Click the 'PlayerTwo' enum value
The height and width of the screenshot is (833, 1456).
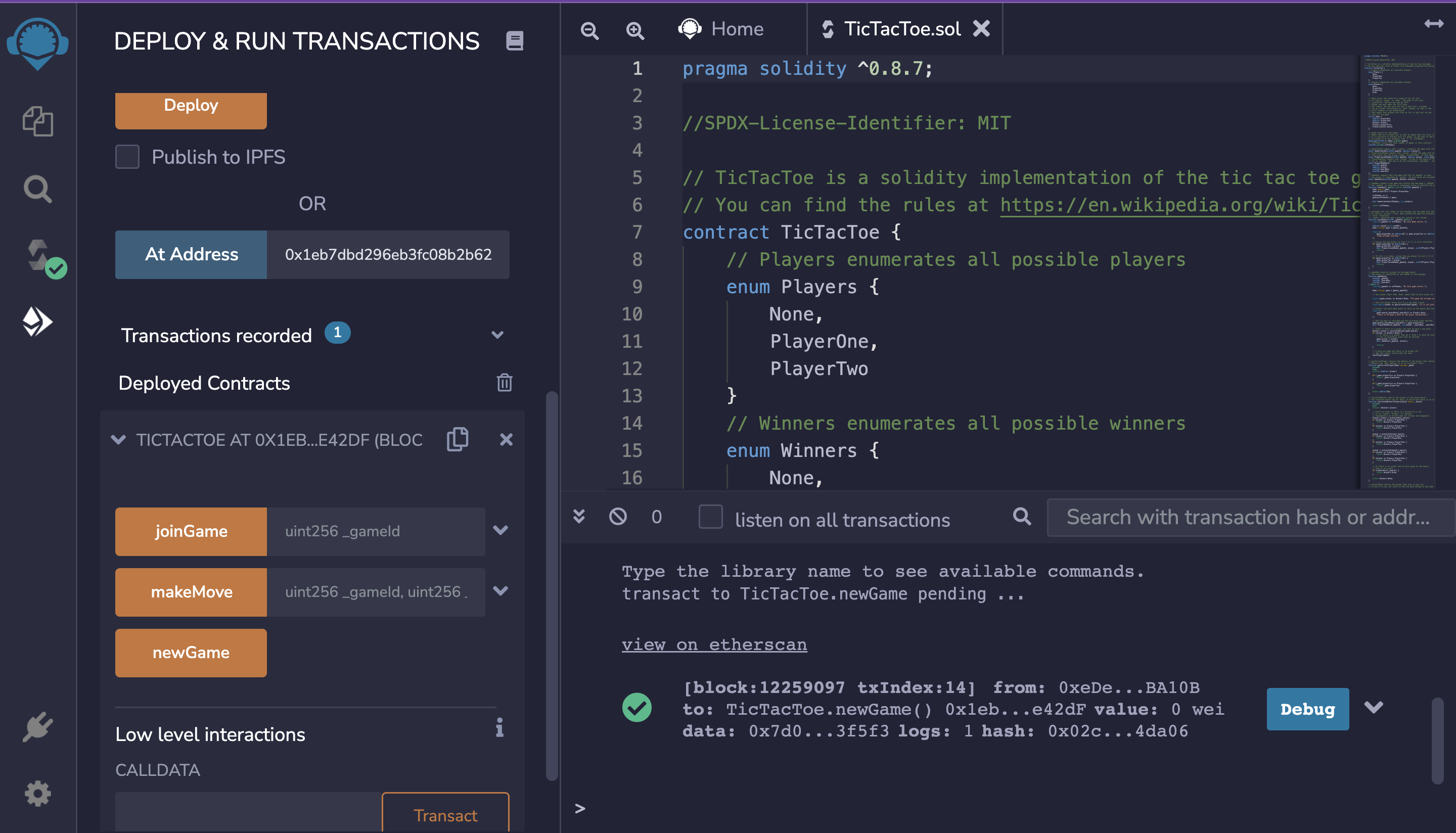pos(818,369)
